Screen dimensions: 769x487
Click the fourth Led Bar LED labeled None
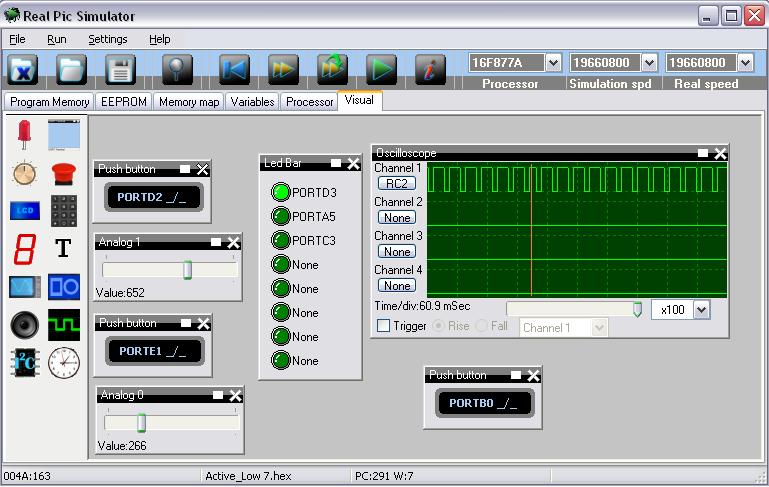281,264
